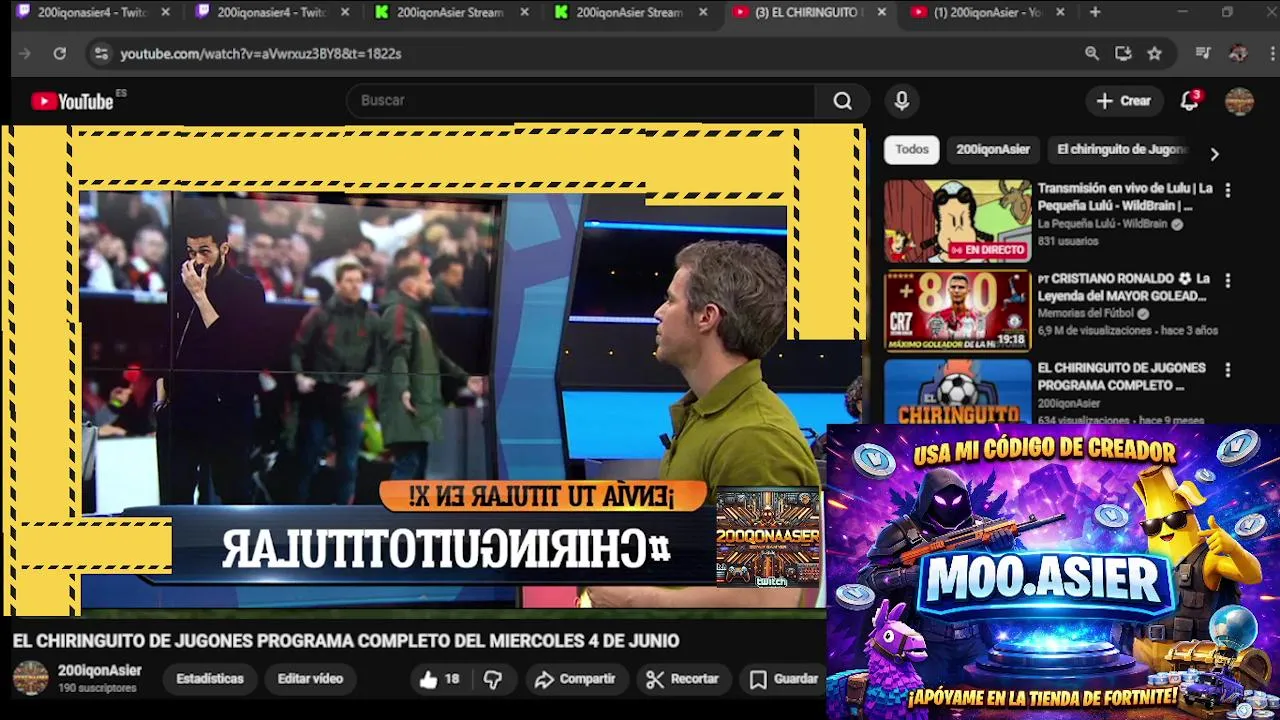Click the search magnifier button on YouTube

pos(843,101)
